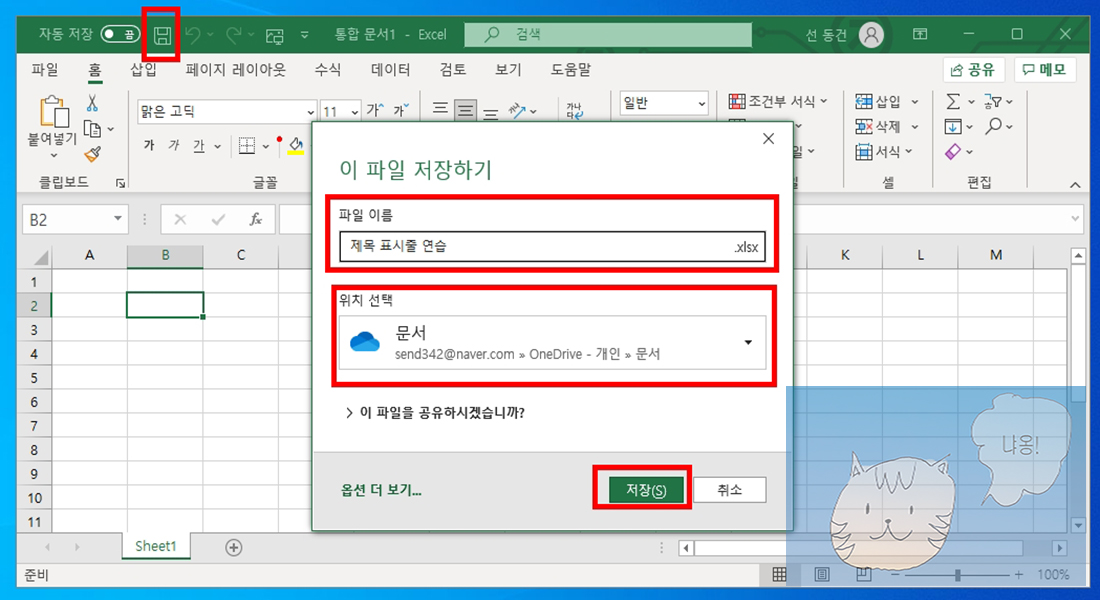Toggle underline 가 formatting

tap(199, 145)
